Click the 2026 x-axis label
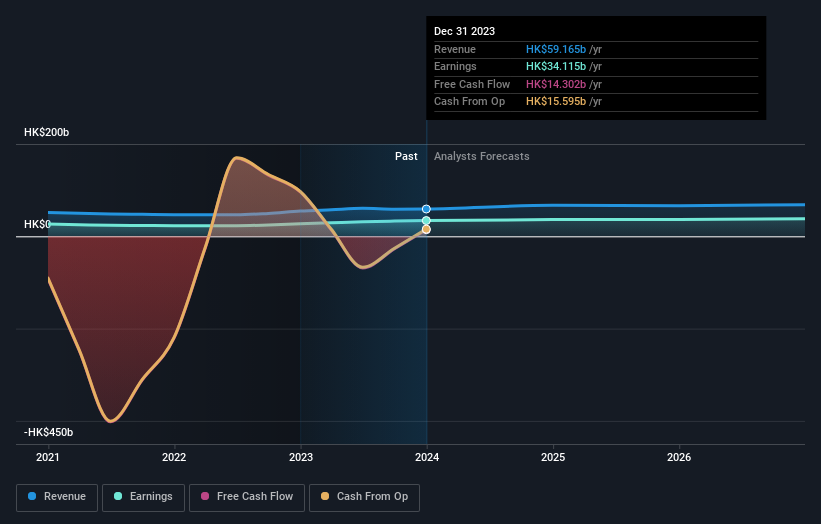Image resolution: width=821 pixels, height=524 pixels. (x=679, y=457)
